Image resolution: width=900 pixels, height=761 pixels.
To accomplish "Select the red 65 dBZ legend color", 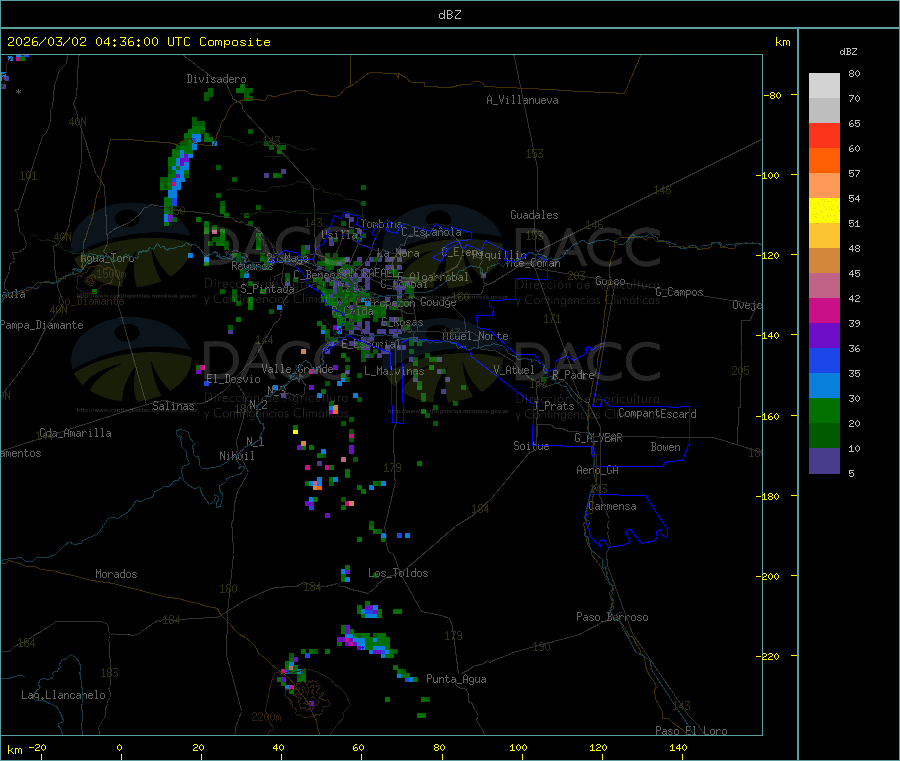I will (x=824, y=135).
